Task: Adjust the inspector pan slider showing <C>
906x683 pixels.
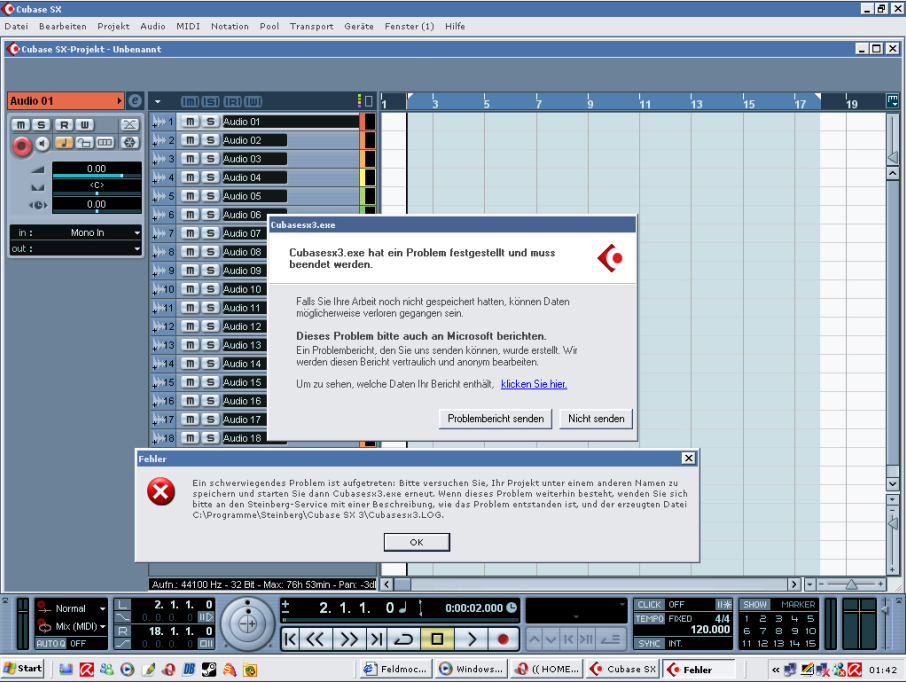Action: click(96, 187)
